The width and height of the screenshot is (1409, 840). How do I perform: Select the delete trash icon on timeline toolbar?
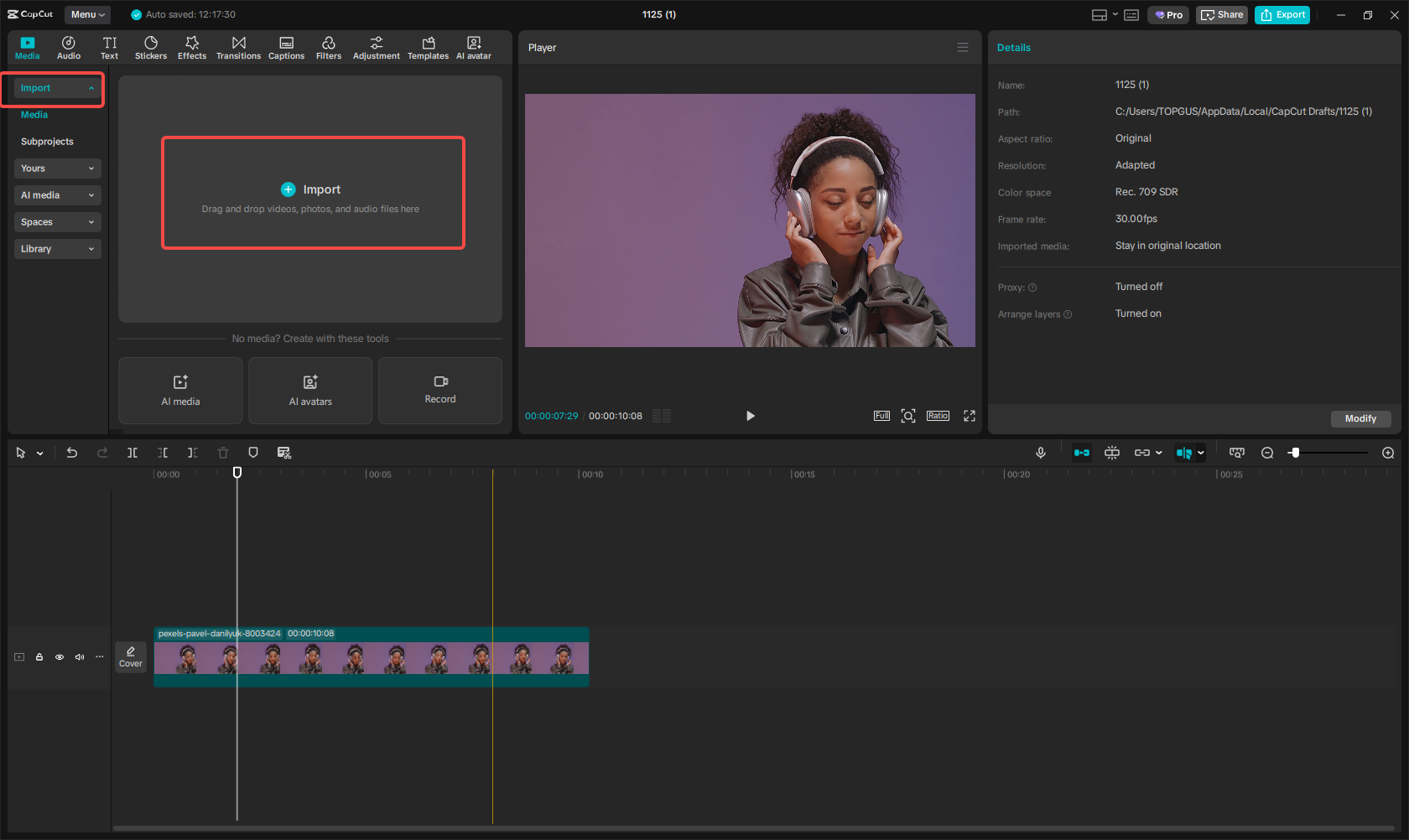click(222, 453)
